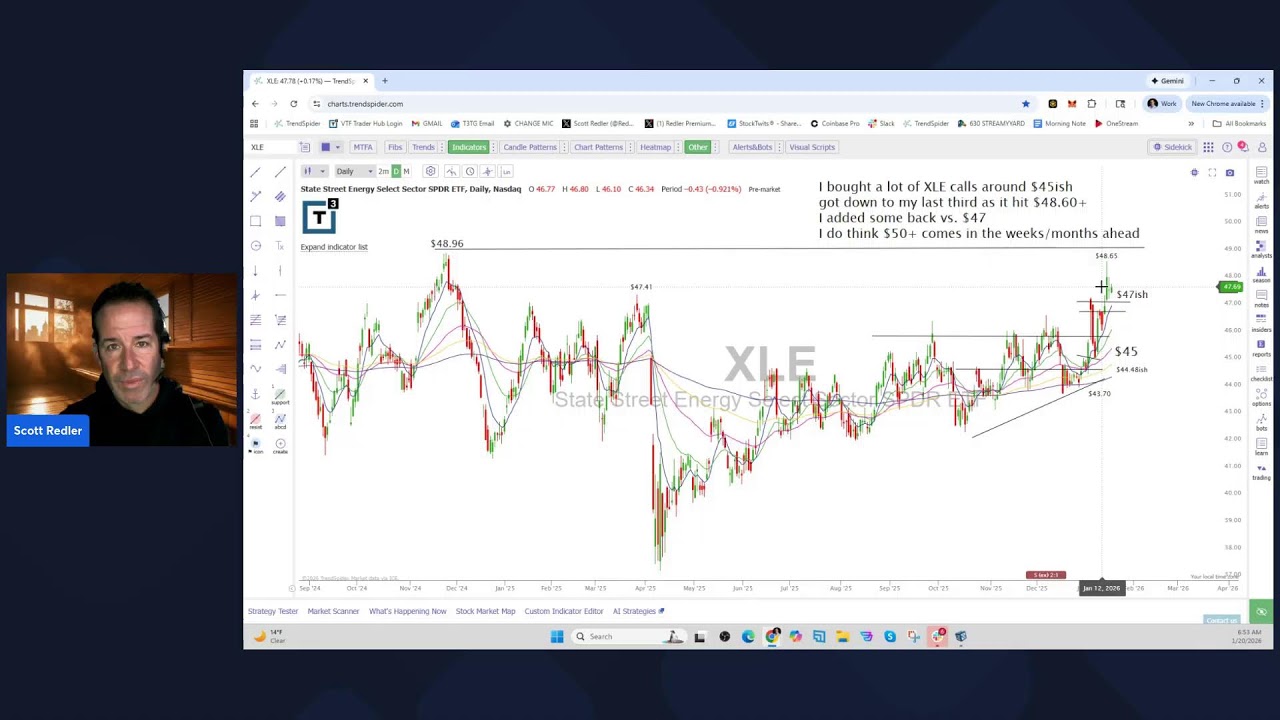Image resolution: width=1280 pixels, height=720 pixels.
Task: Open the news sidebar panel
Action: 1261,223
